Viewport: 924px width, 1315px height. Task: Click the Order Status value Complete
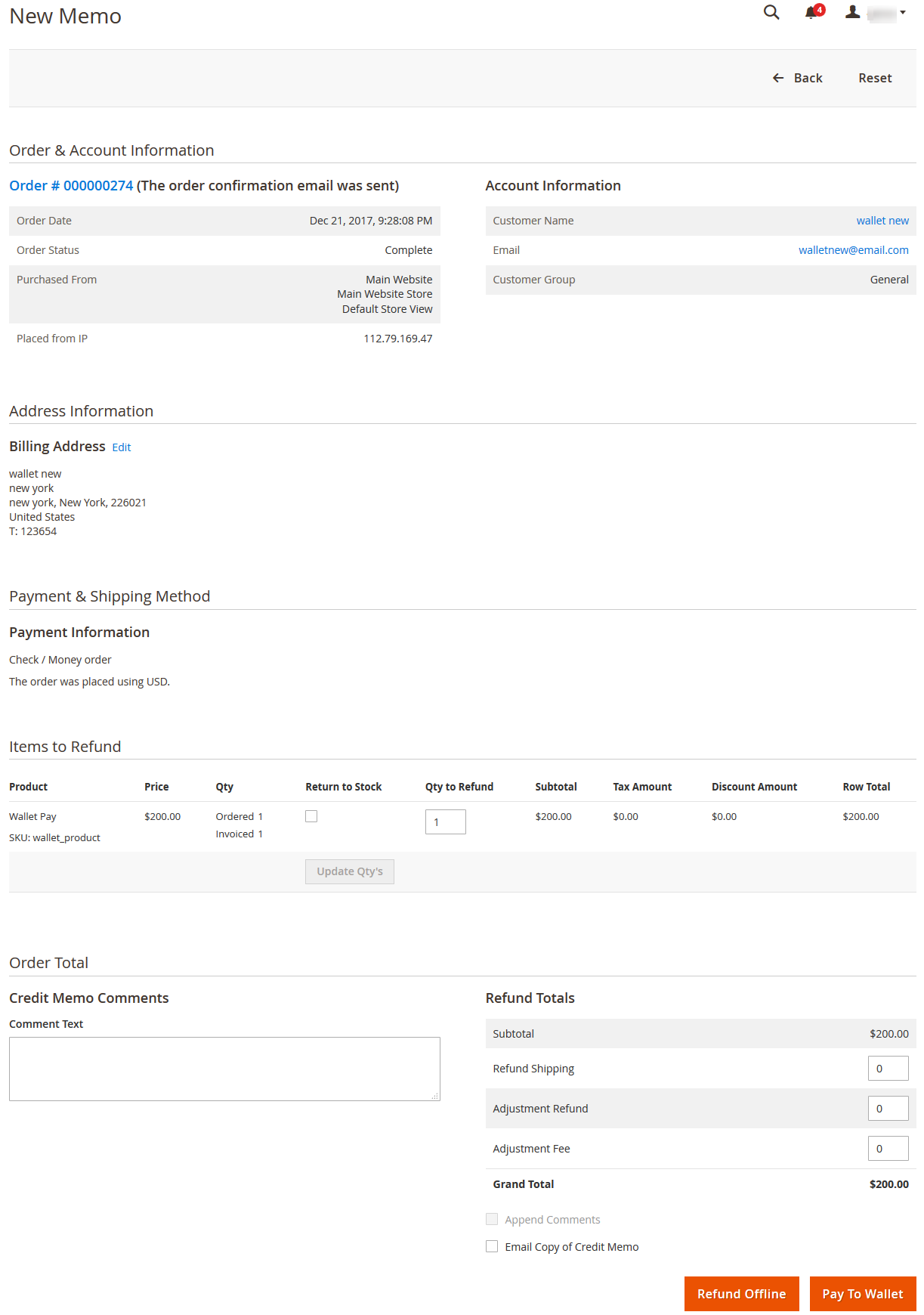click(x=409, y=250)
